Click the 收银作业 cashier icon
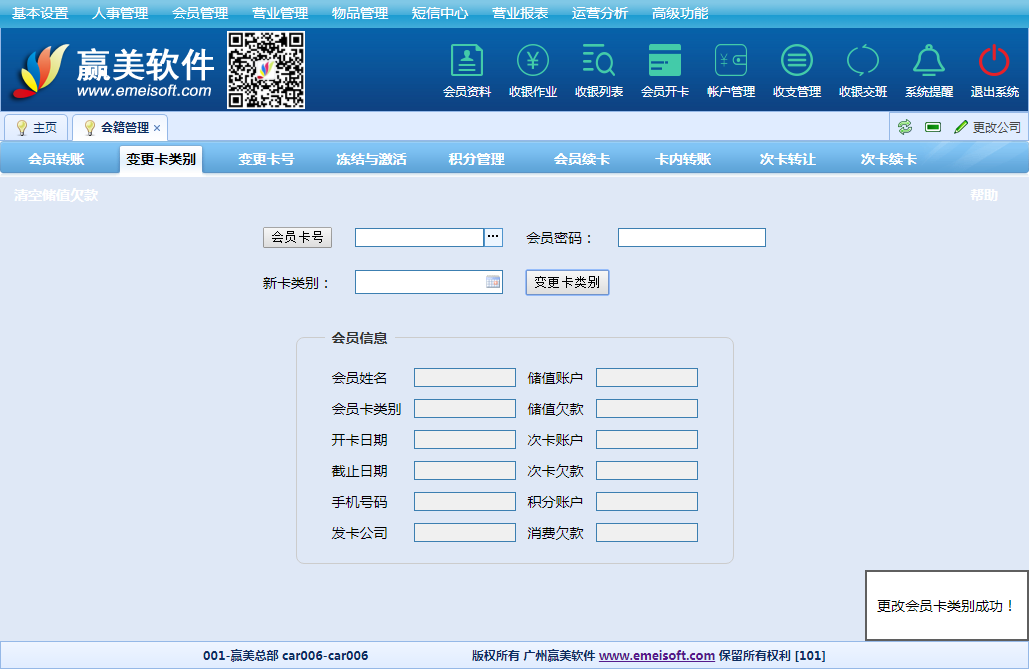Viewport: 1029px width, 669px height. [532, 62]
